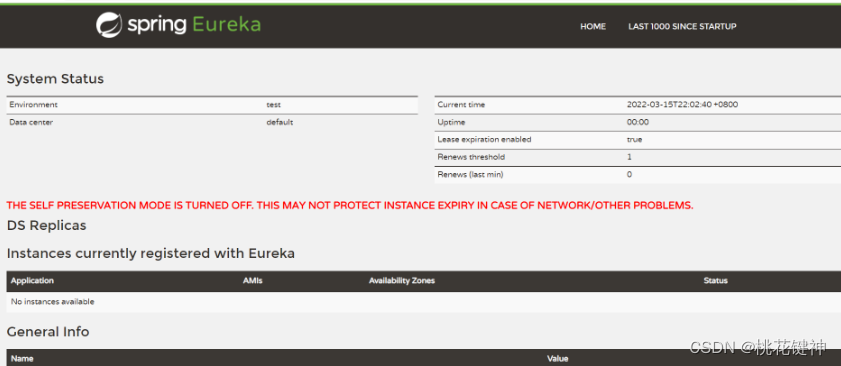This screenshot has height=366, width=841.
Task: Click the Environment value 'test'
Action: click(274, 105)
